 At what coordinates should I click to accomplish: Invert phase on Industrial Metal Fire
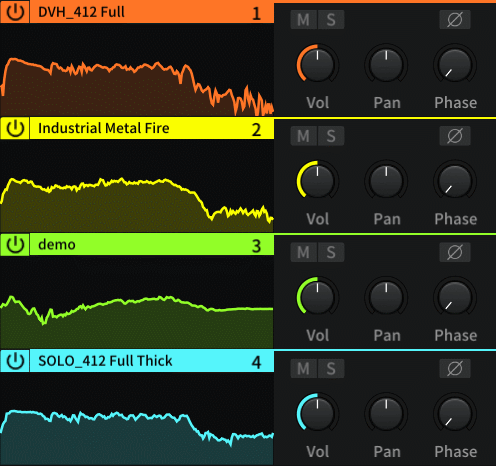pyautogui.click(x=455, y=136)
